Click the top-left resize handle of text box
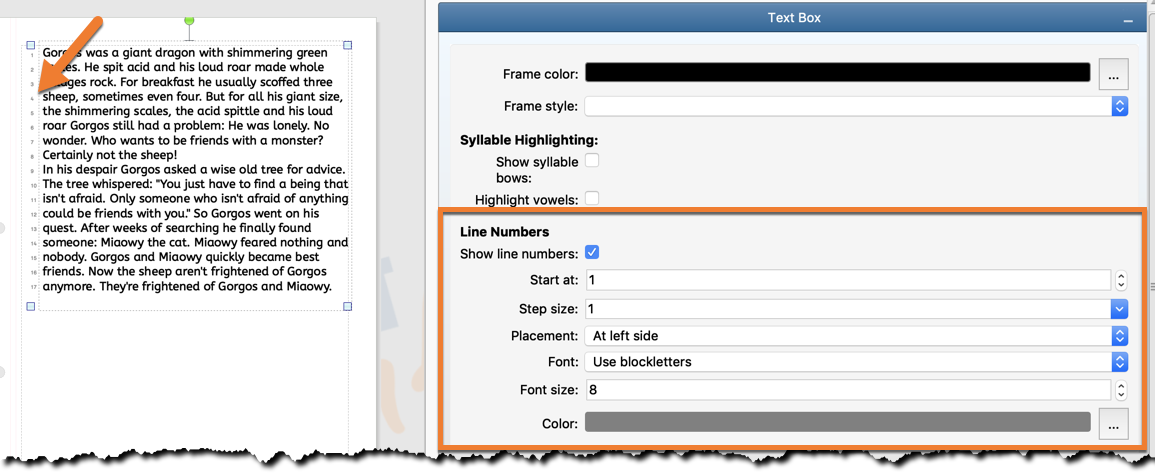Screen dimensions: 1155x474 (30, 45)
